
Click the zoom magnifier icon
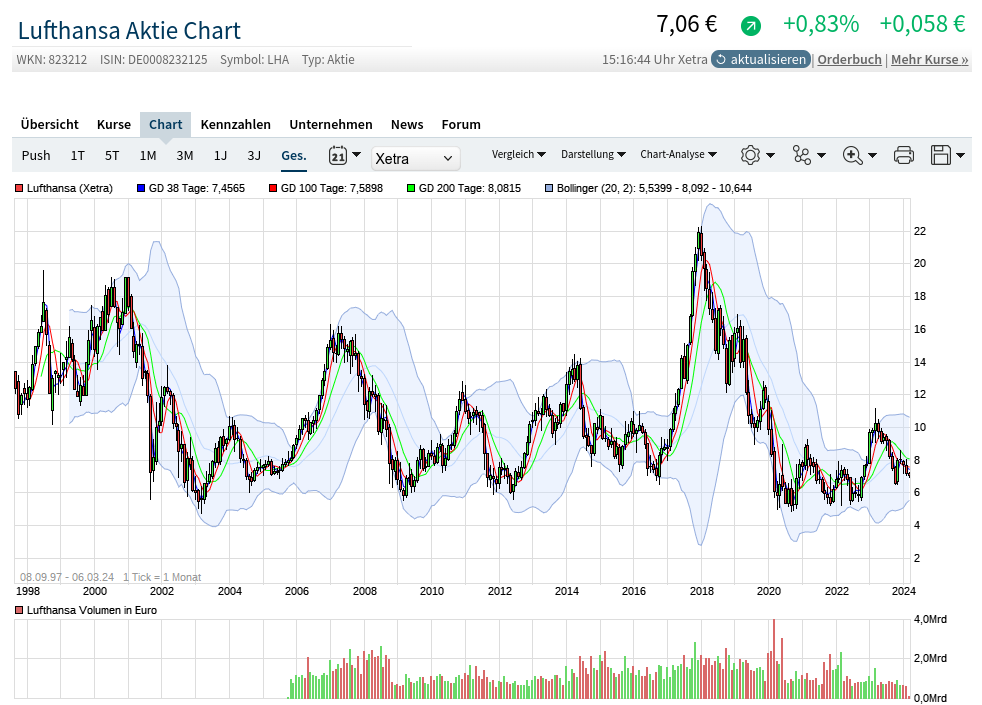pos(852,155)
